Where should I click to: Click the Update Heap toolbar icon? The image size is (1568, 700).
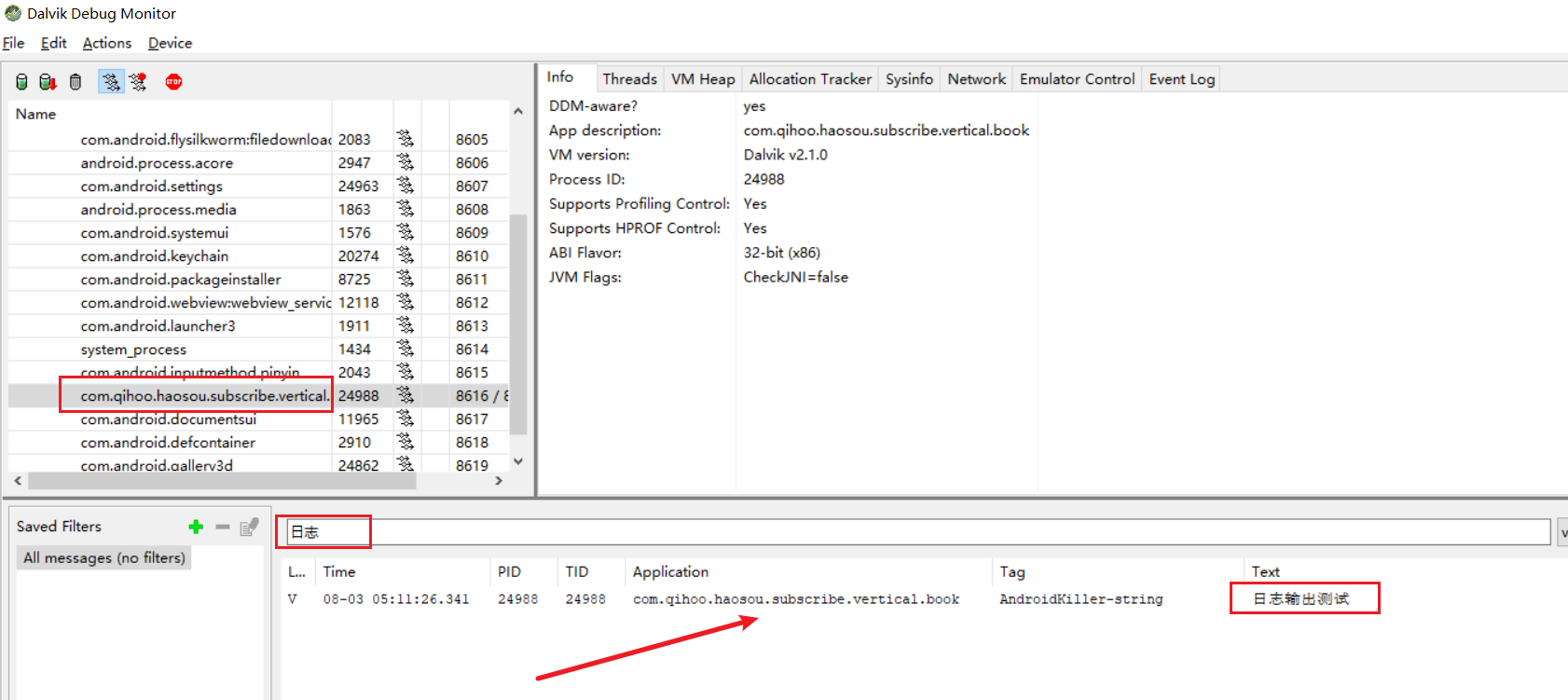click(x=21, y=82)
